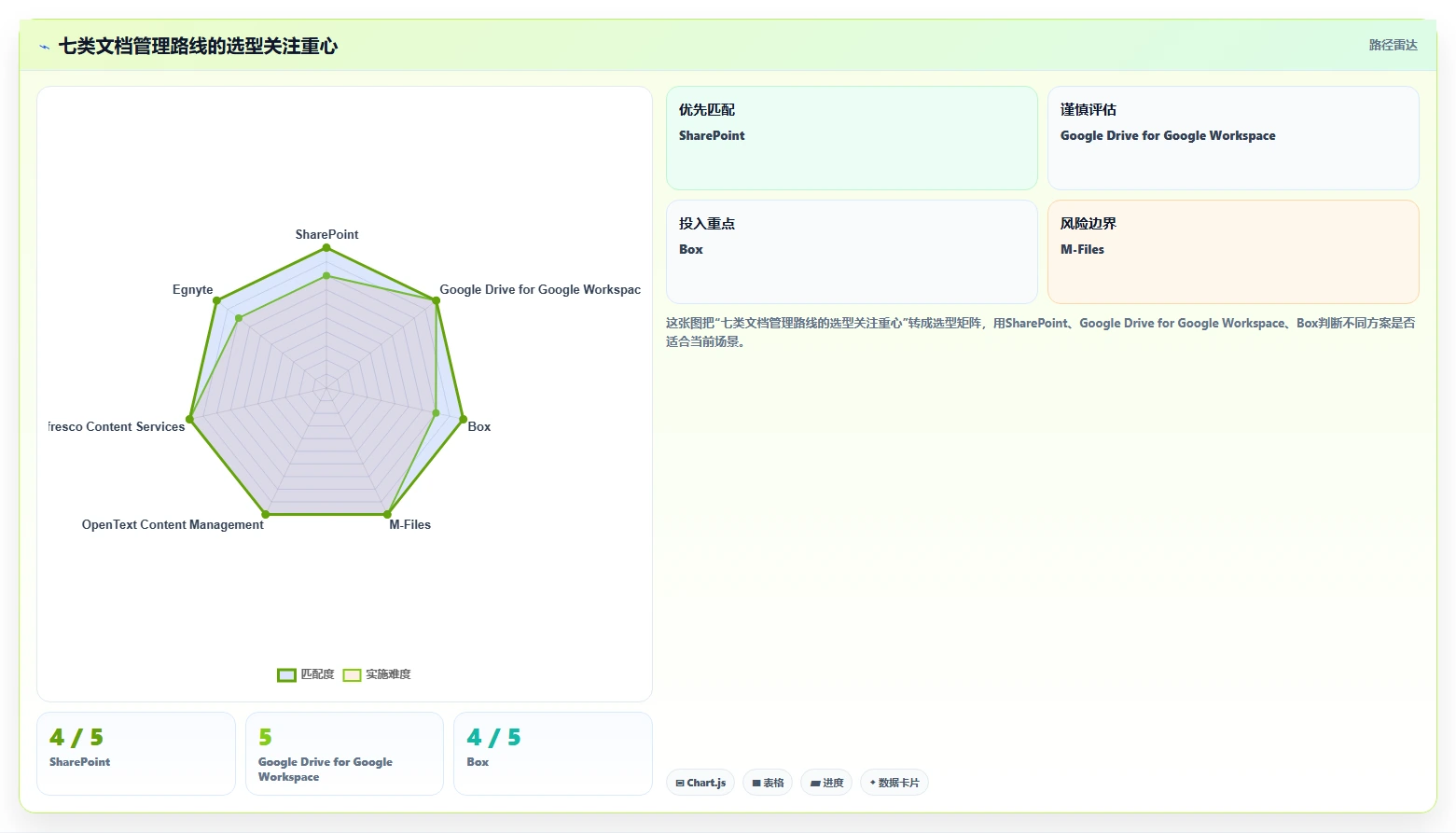Select the 5 Google Drive stat card

[344, 754]
